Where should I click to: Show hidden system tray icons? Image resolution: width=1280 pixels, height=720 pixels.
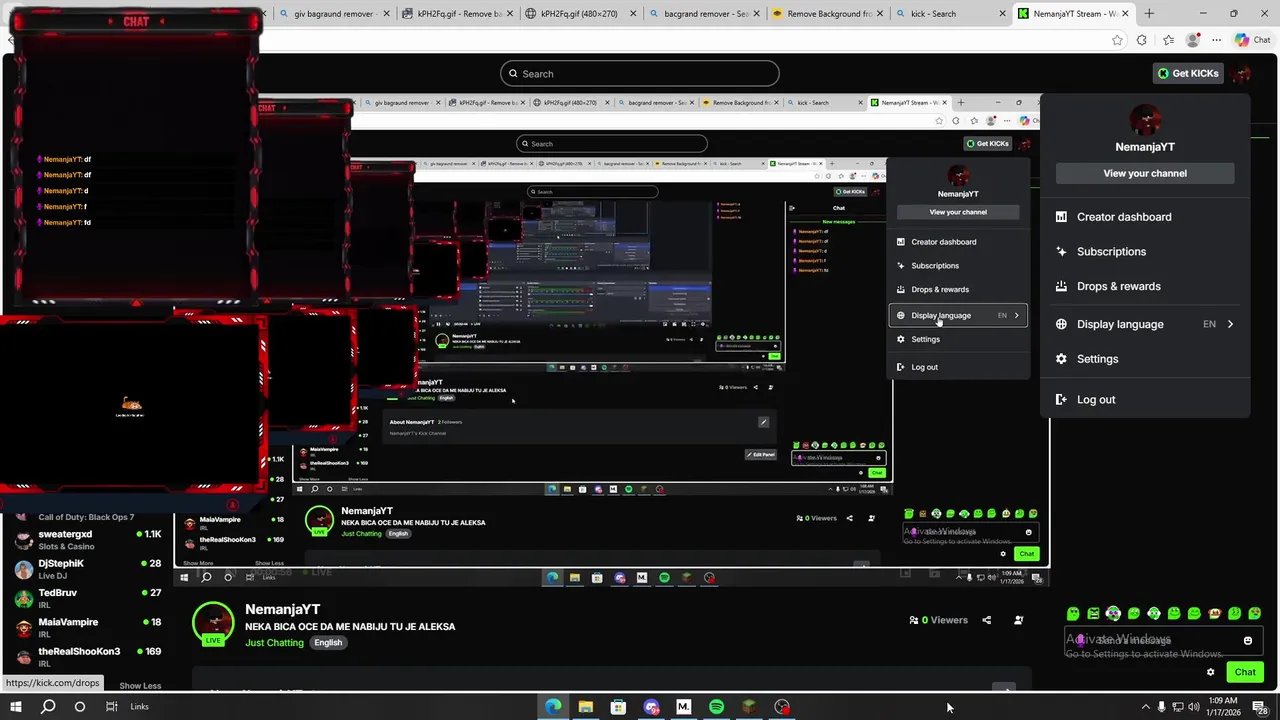click(x=1145, y=707)
